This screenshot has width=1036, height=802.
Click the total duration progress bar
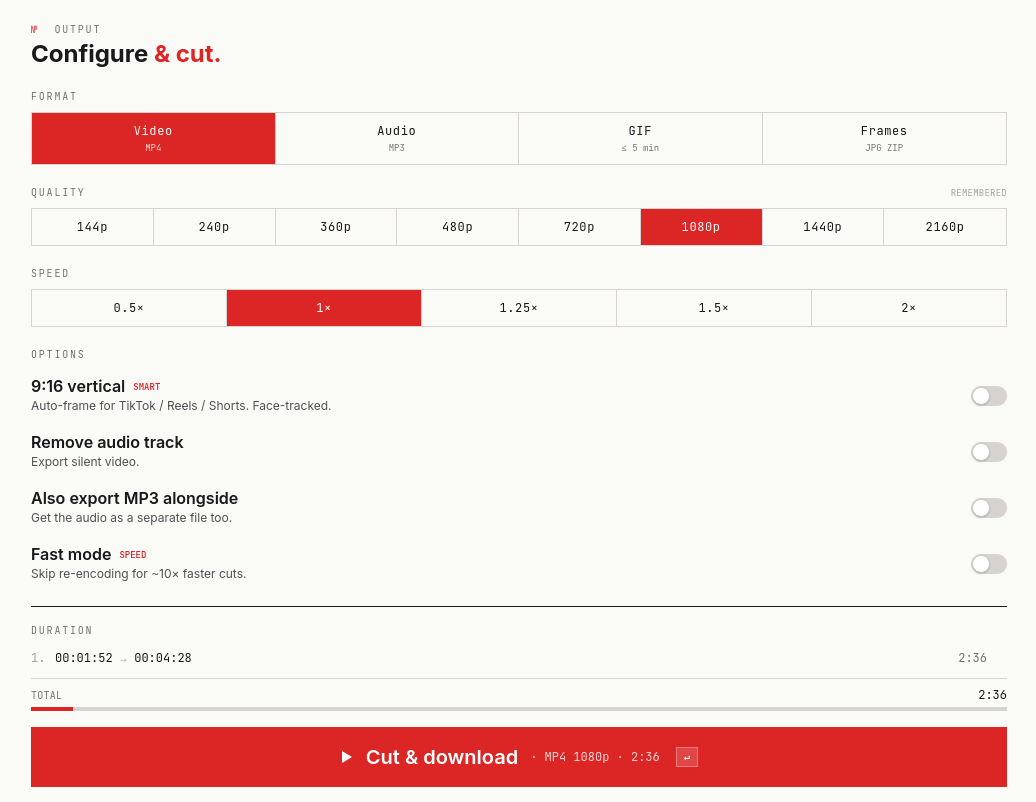519,709
